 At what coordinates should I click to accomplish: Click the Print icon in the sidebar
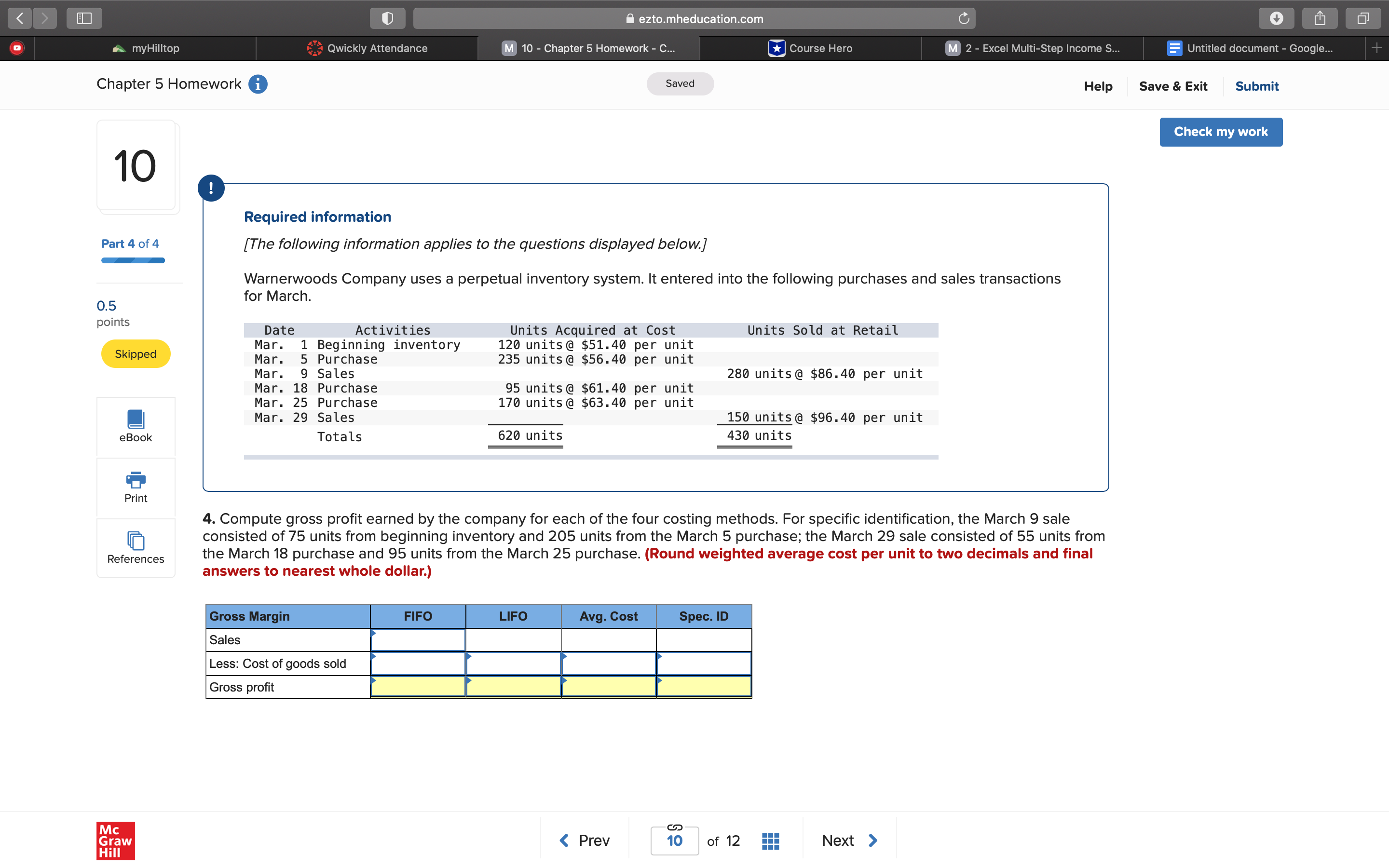click(136, 488)
